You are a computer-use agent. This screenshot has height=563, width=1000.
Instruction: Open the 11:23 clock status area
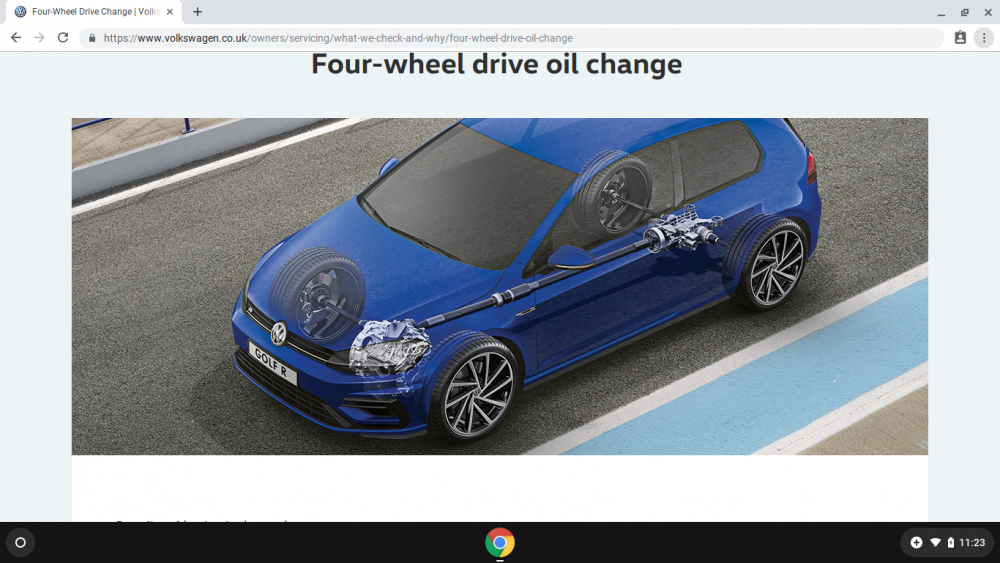(x=972, y=543)
